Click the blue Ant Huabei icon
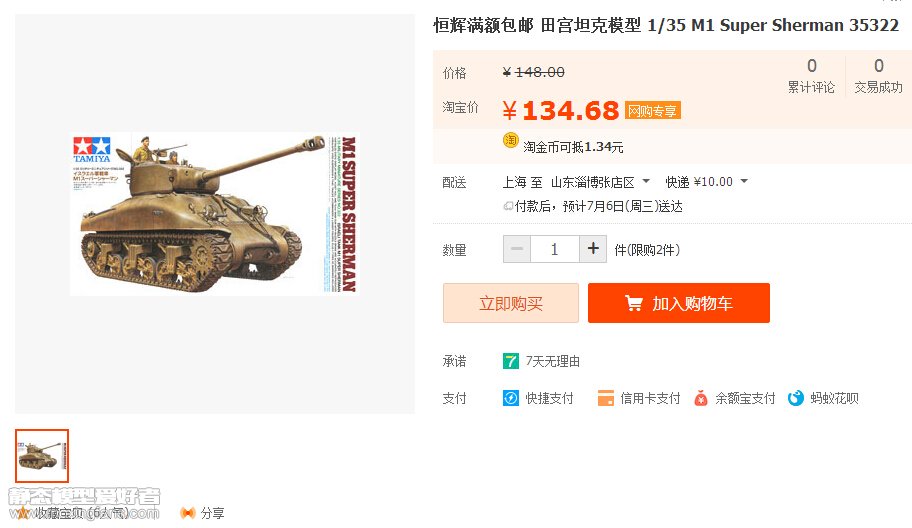The width and height of the screenshot is (912, 528). point(796,398)
